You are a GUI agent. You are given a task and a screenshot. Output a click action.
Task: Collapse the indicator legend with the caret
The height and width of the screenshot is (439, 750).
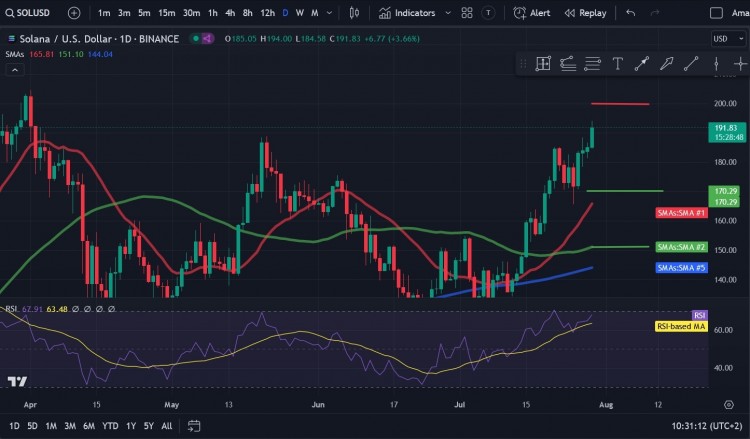tap(15, 70)
